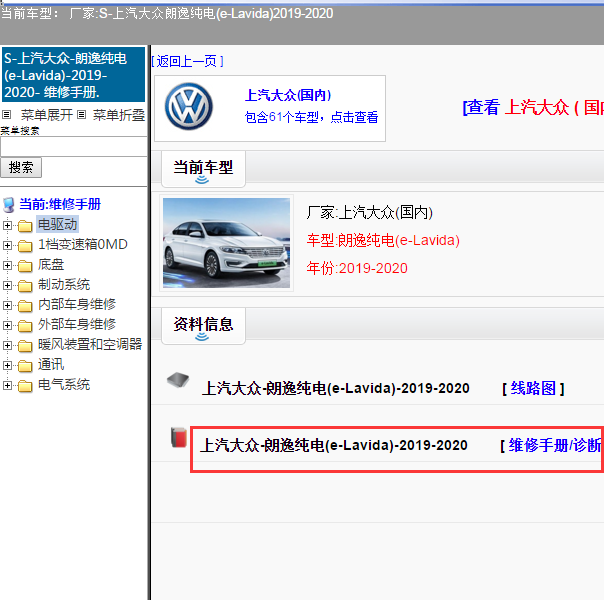604x600 pixels.
Task: Click the 上汽大众-朗逸纯电 title in 维修手册 row
Action: pyautogui.click(x=334, y=446)
